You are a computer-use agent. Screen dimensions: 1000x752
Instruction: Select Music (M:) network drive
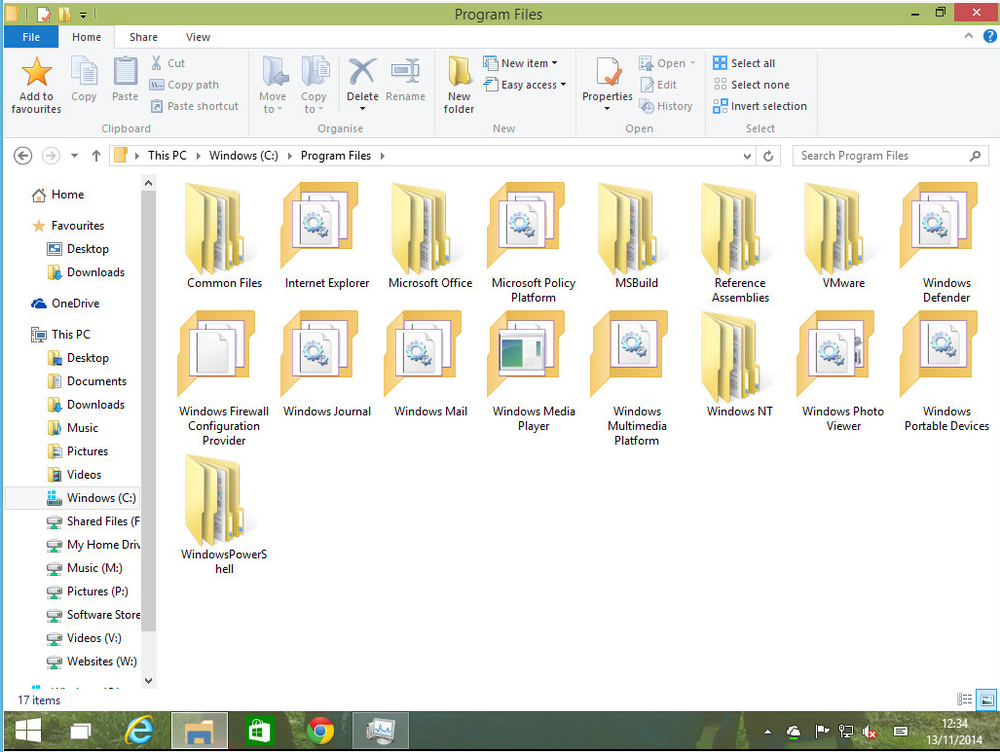pos(85,568)
